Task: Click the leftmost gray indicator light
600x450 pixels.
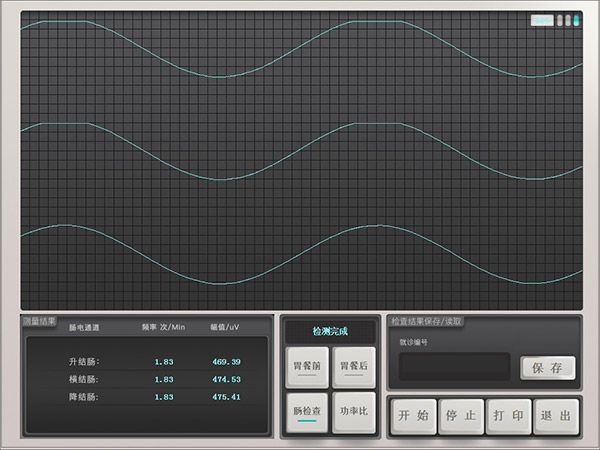Action: 560,21
